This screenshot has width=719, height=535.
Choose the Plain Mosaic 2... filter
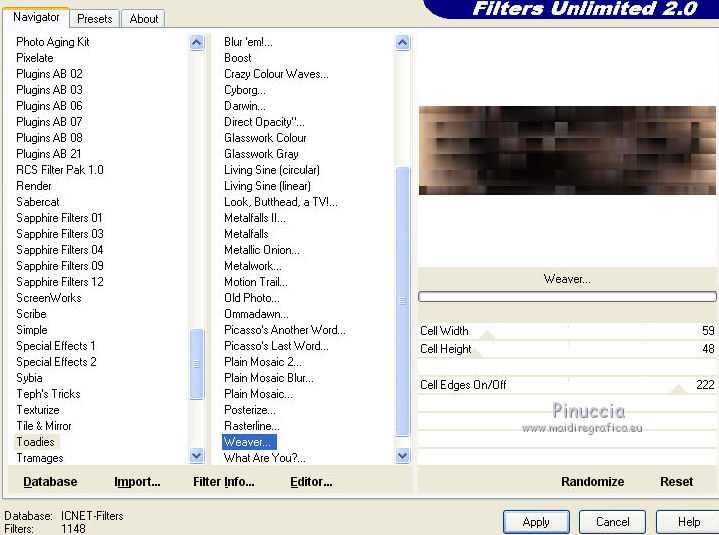pos(263,362)
